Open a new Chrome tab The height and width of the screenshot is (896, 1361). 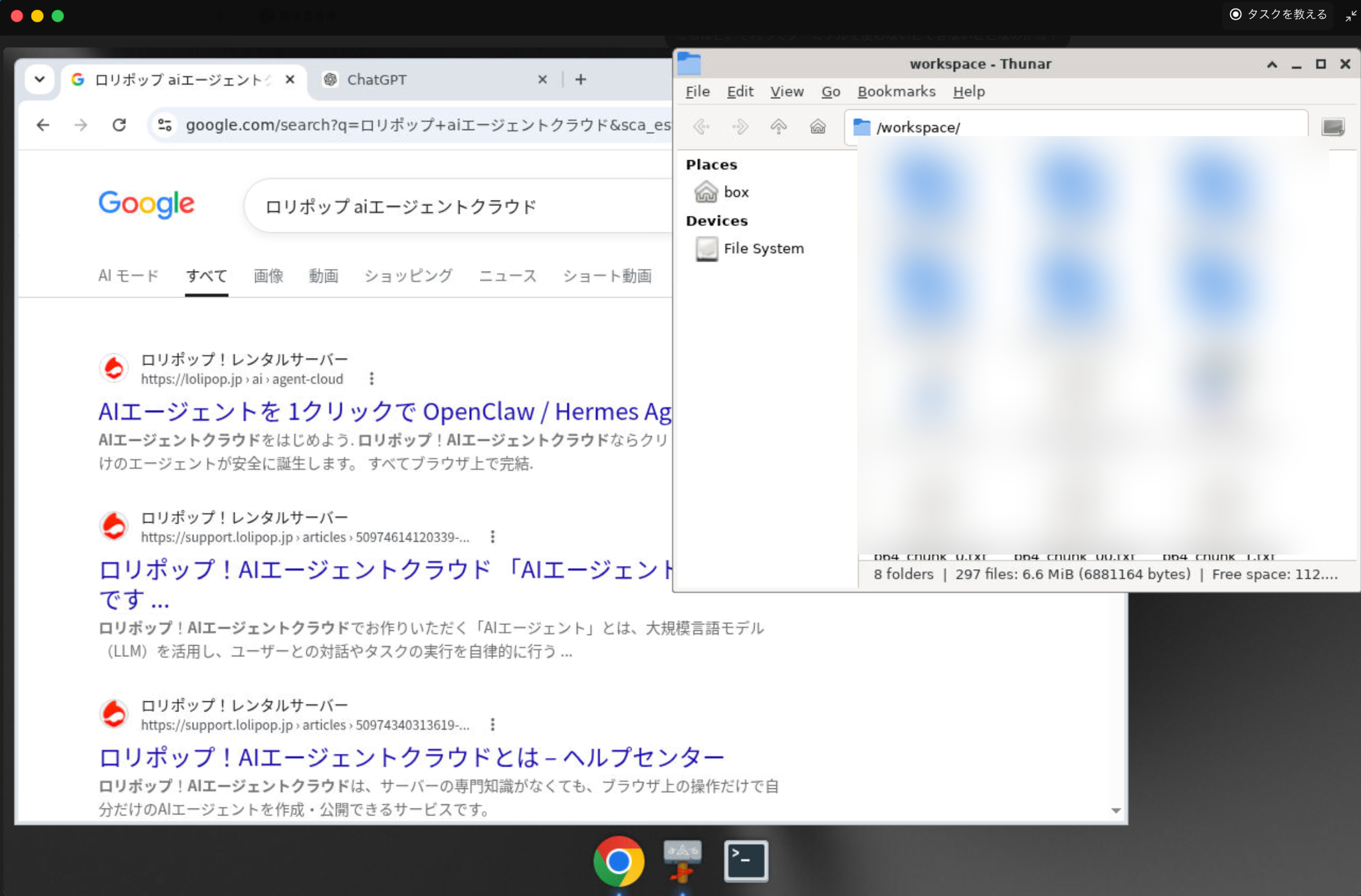[581, 80]
